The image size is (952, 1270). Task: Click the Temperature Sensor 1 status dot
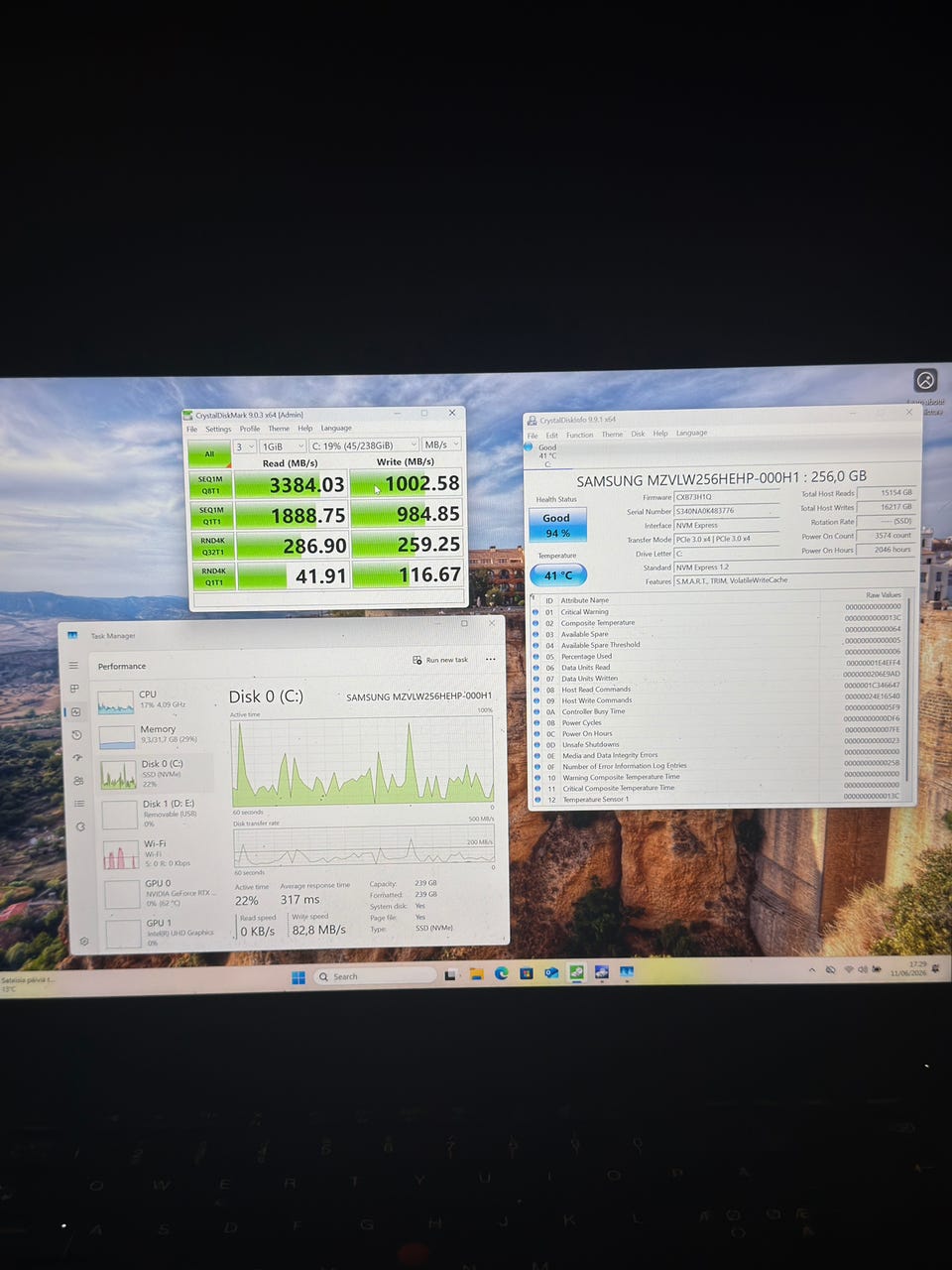click(538, 799)
